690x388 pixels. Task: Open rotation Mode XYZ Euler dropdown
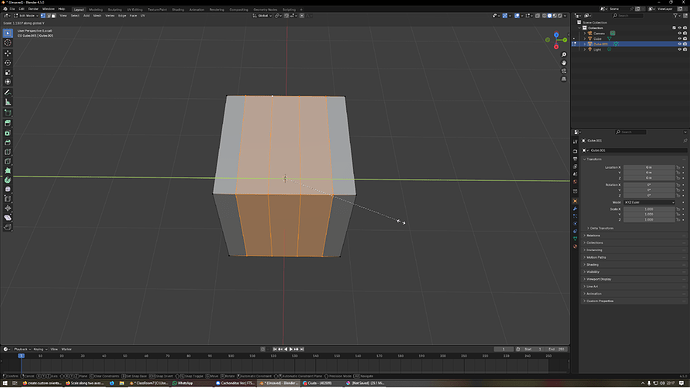tap(649, 202)
